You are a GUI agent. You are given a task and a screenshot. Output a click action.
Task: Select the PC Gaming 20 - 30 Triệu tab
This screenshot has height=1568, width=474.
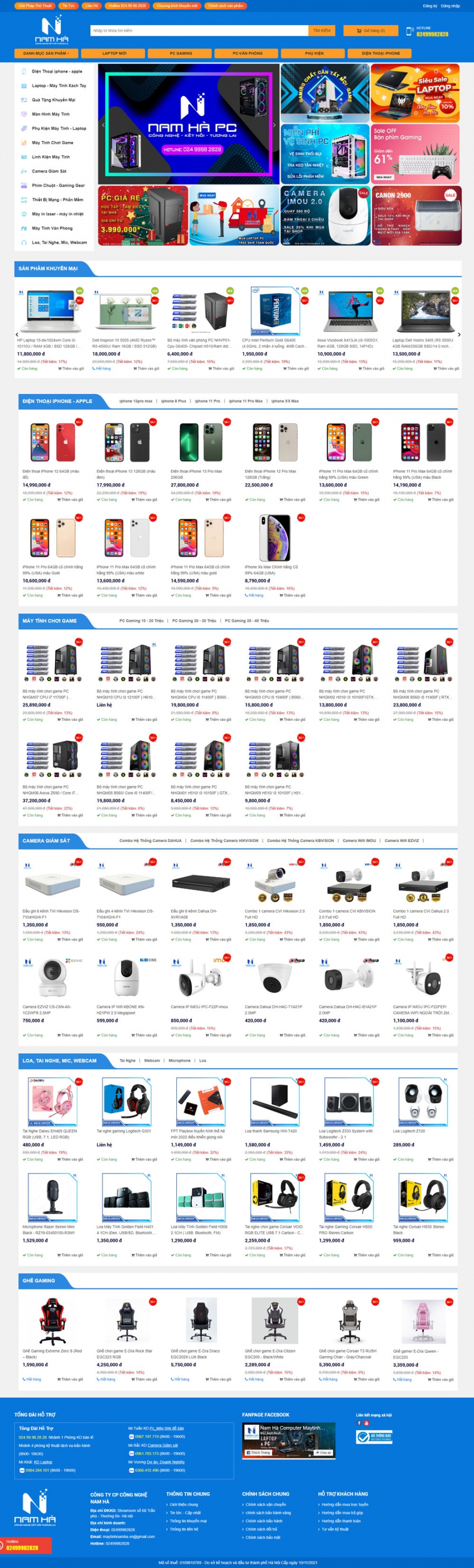point(194,621)
